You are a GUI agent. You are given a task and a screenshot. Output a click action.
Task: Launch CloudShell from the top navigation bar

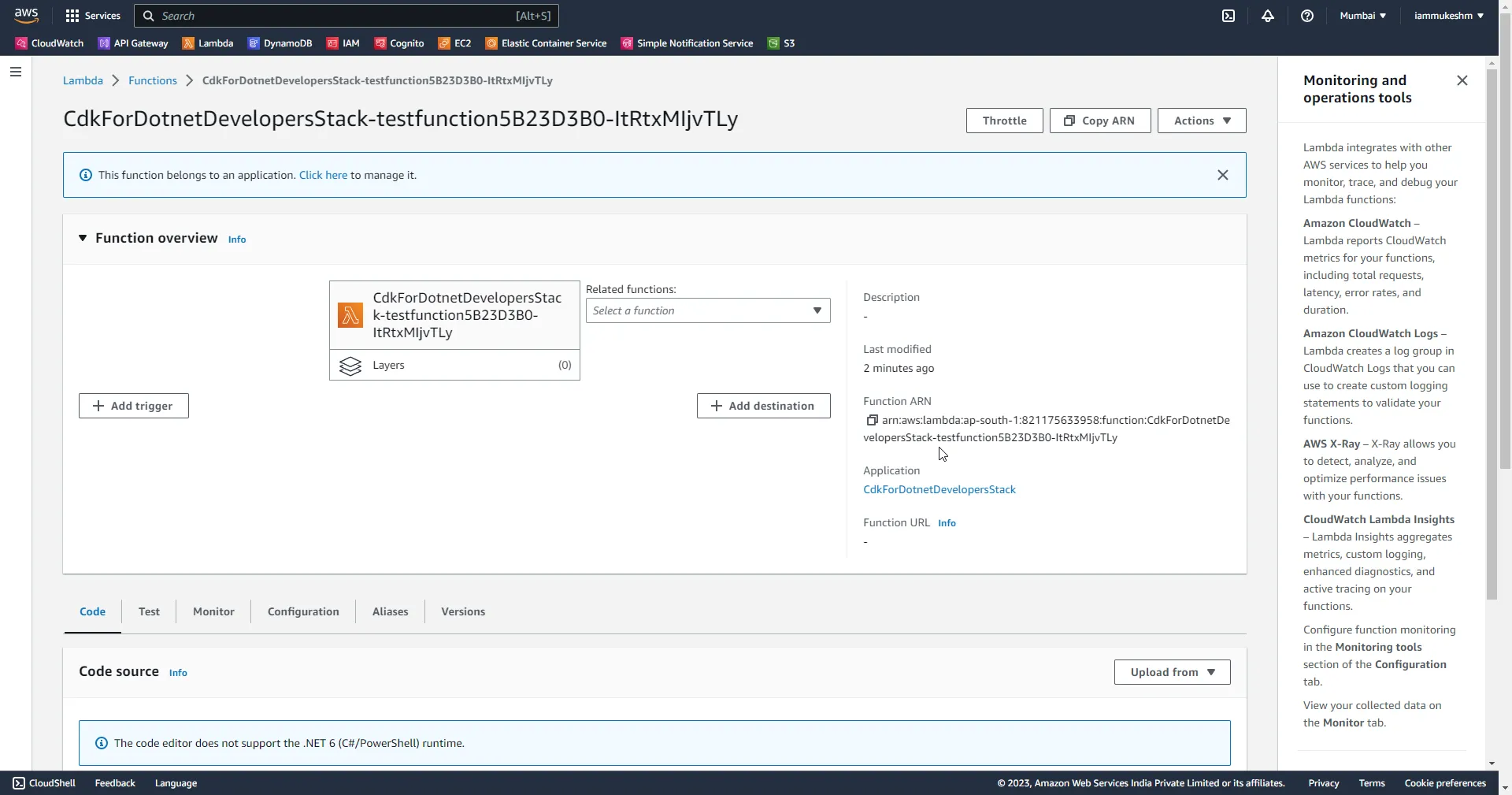pyautogui.click(x=1228, y=16)
